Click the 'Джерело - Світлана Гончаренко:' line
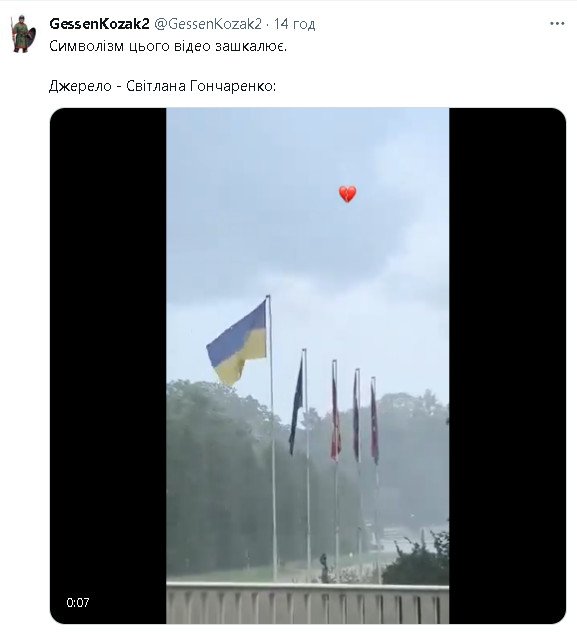 pos(162,86)
